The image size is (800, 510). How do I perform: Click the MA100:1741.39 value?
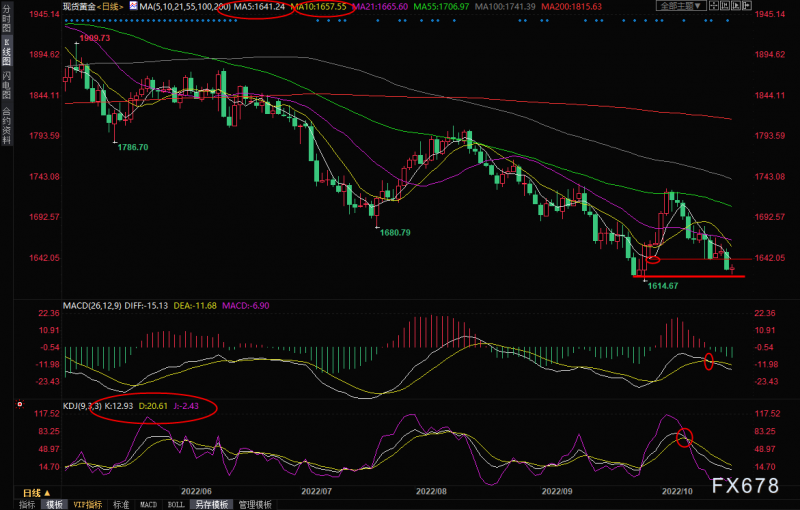tap(505, 7)
